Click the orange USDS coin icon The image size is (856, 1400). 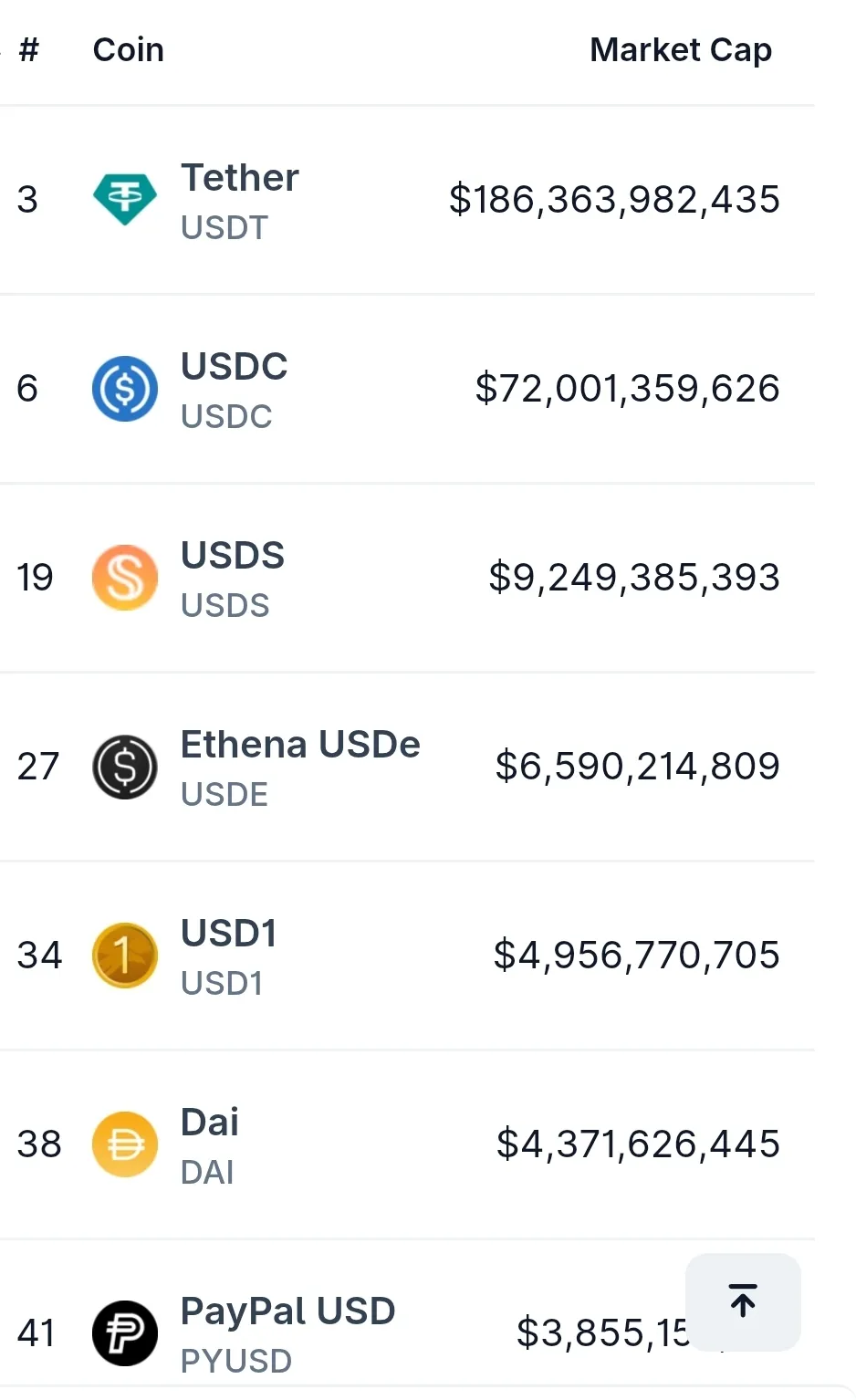[125, 577]
